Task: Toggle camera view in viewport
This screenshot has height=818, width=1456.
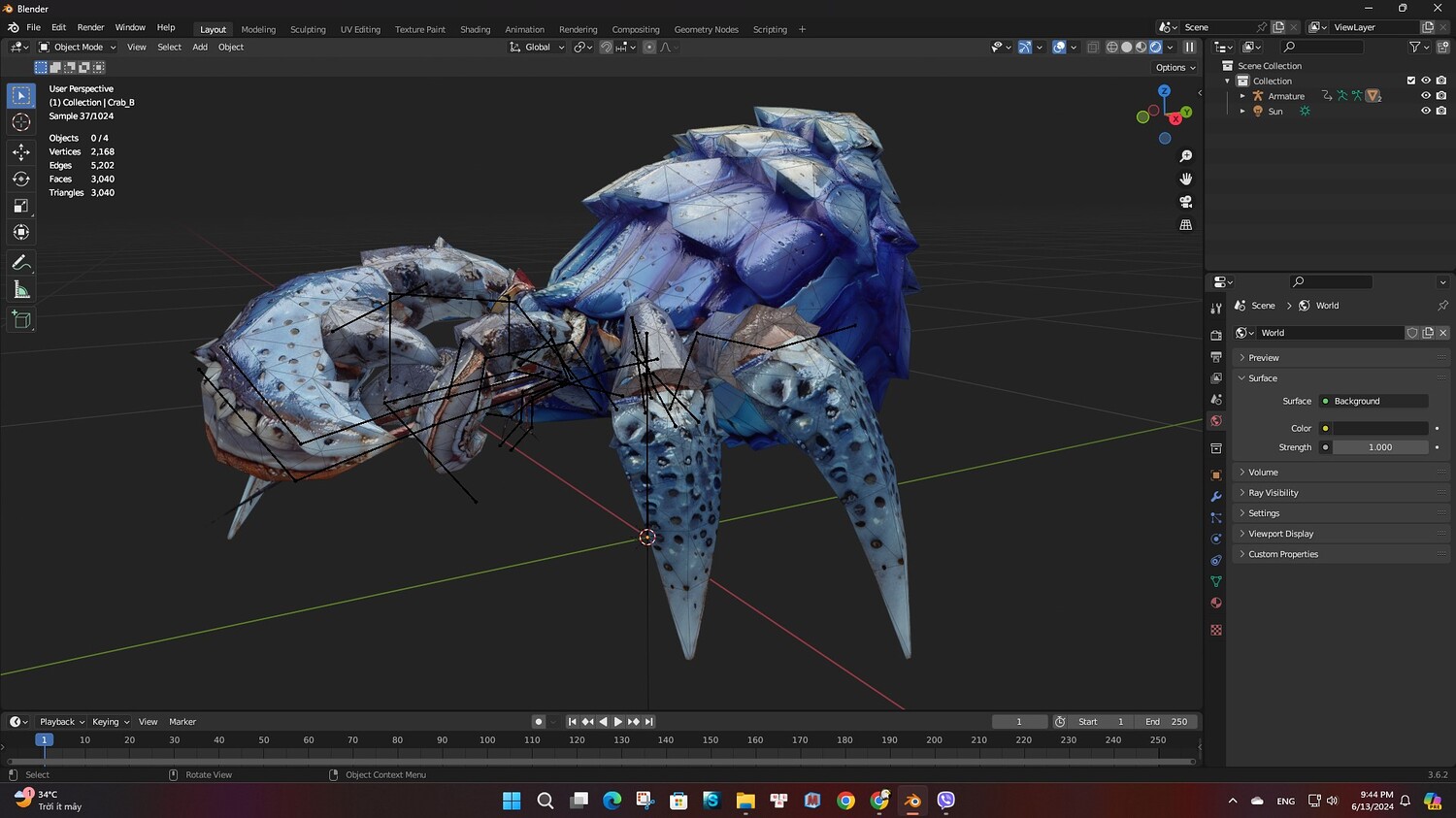Action: point(1185,202)
